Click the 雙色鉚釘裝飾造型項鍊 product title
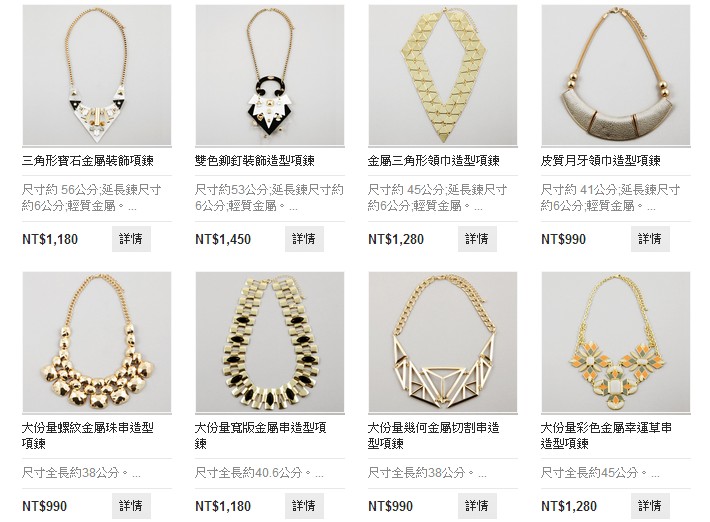 pyautogui.click(x=255, y=161)
